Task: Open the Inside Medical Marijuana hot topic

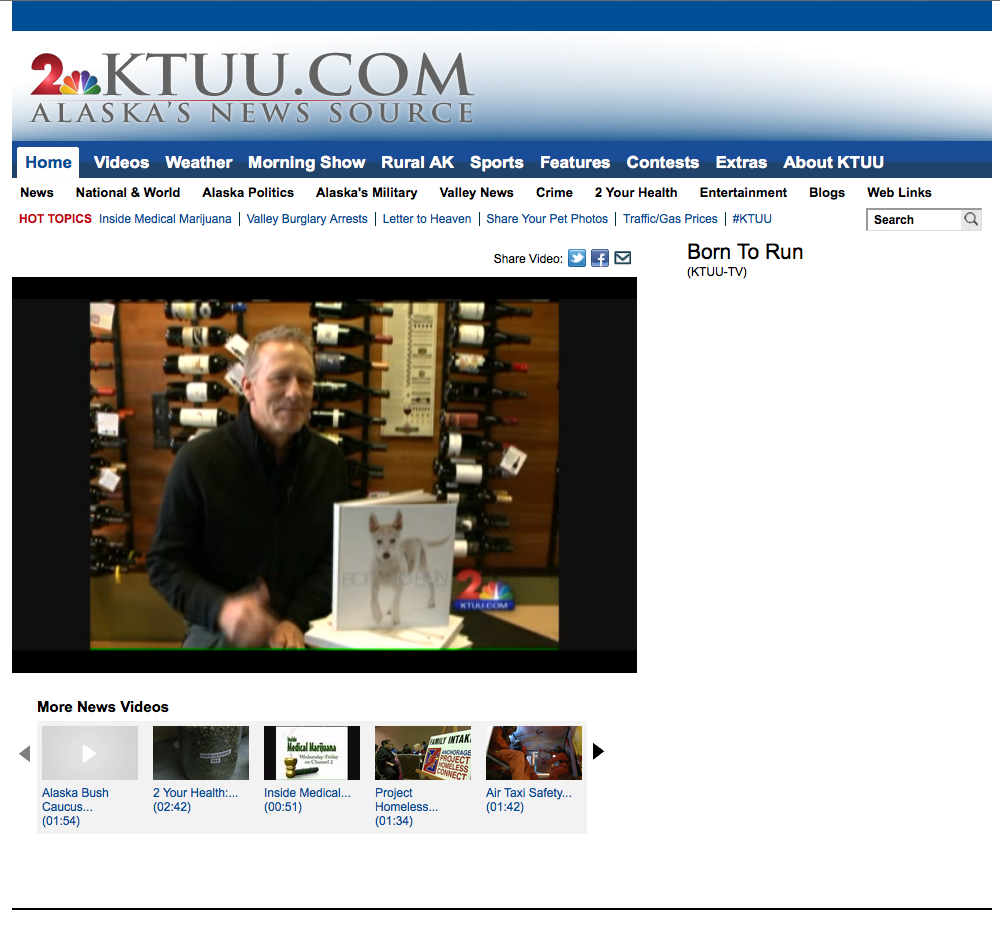Action: [165, 219]
